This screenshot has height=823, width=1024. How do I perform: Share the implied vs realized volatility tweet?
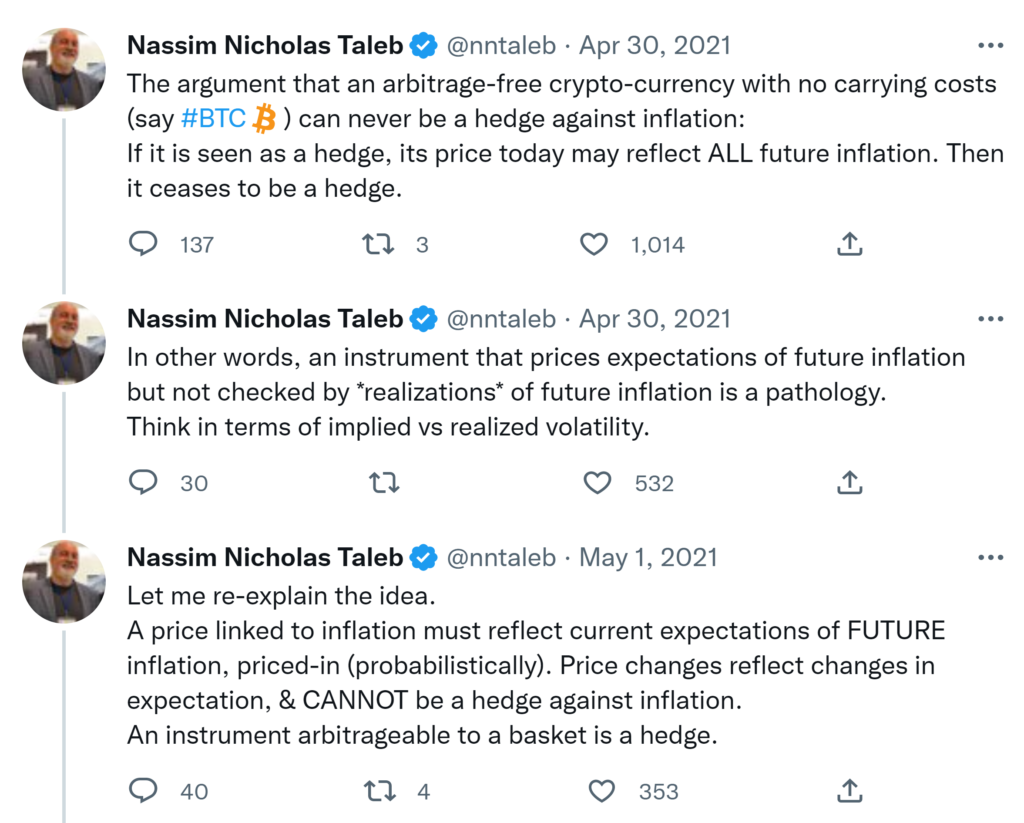point(849,483)
